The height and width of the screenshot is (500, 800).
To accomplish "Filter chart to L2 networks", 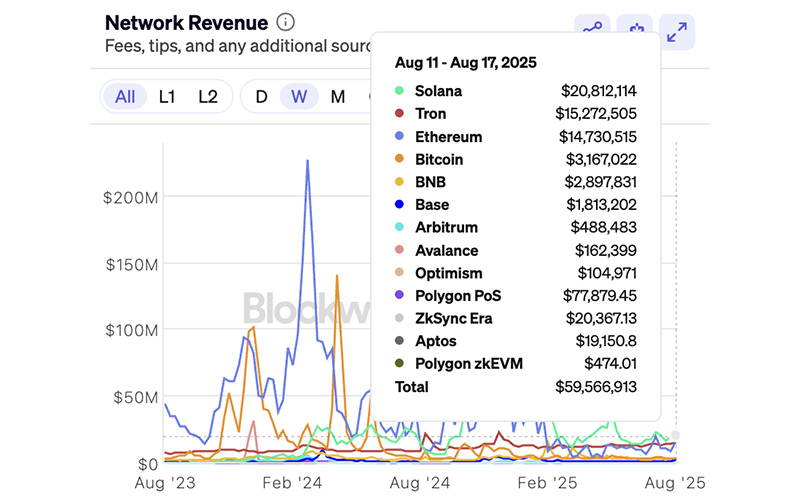I will pos(208,96).
